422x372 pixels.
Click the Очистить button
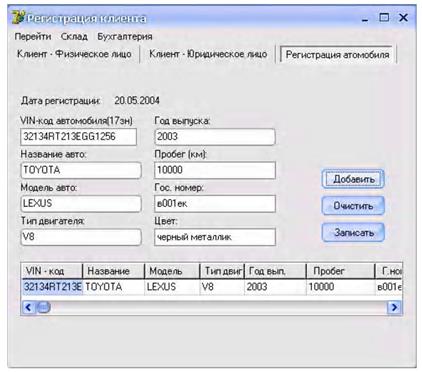click(x=353, y=206)
